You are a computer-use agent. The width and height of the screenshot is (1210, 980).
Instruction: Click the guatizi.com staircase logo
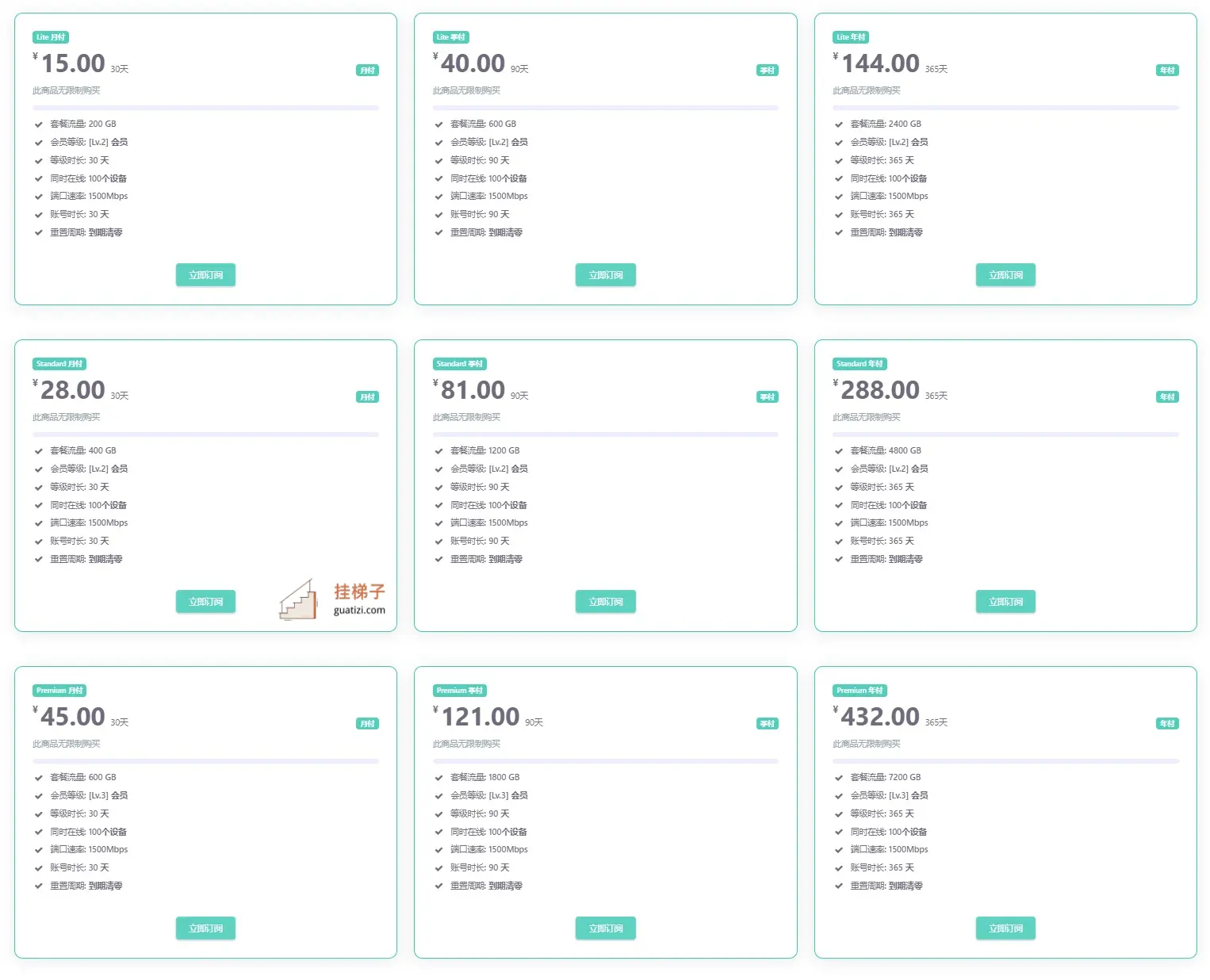(x=332, y=599)
